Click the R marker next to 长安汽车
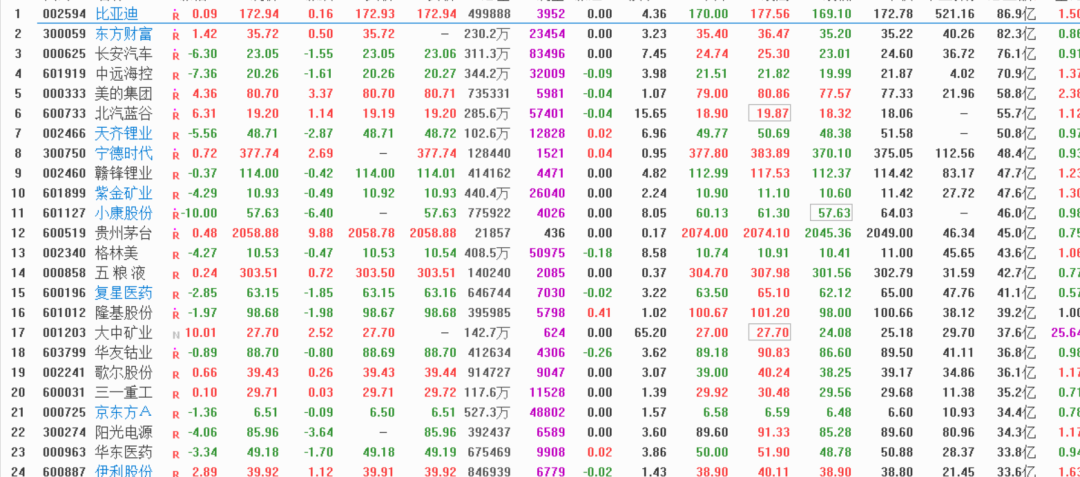 click(176, 54)
